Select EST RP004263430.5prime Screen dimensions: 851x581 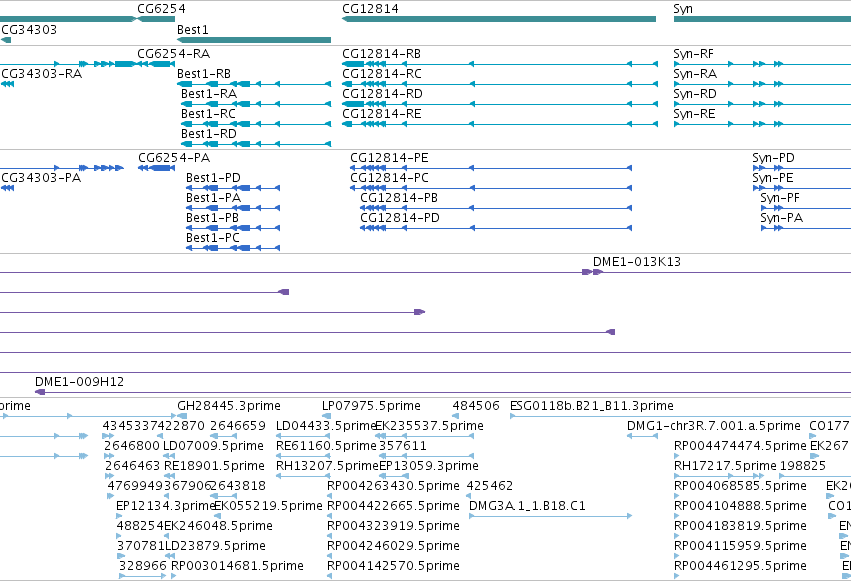[x=393, y=486]
